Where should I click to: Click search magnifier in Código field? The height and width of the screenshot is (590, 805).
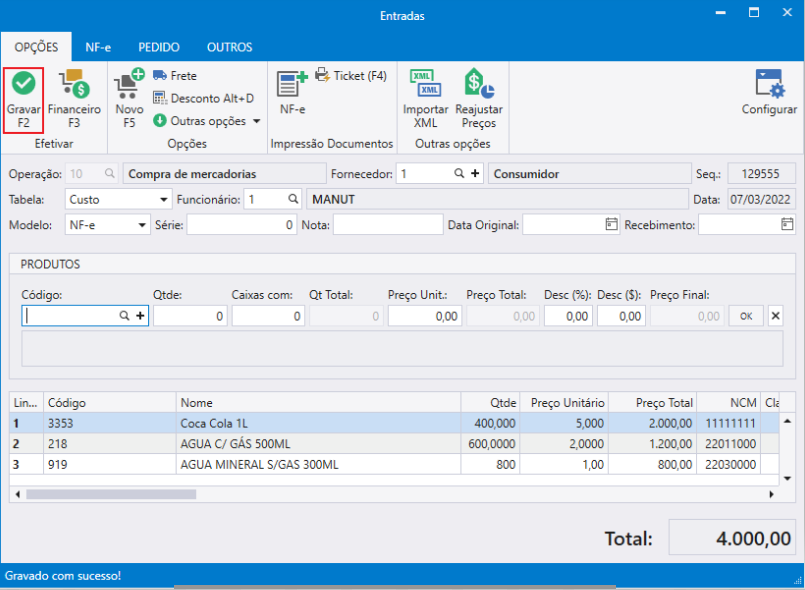[x=124, y=315]
